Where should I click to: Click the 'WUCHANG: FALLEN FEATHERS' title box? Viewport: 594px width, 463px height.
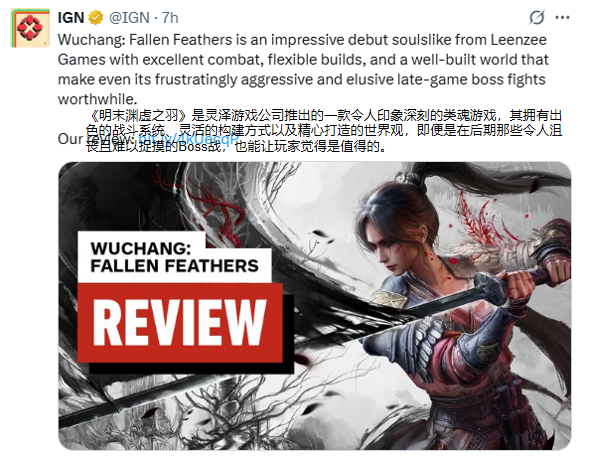174,257
